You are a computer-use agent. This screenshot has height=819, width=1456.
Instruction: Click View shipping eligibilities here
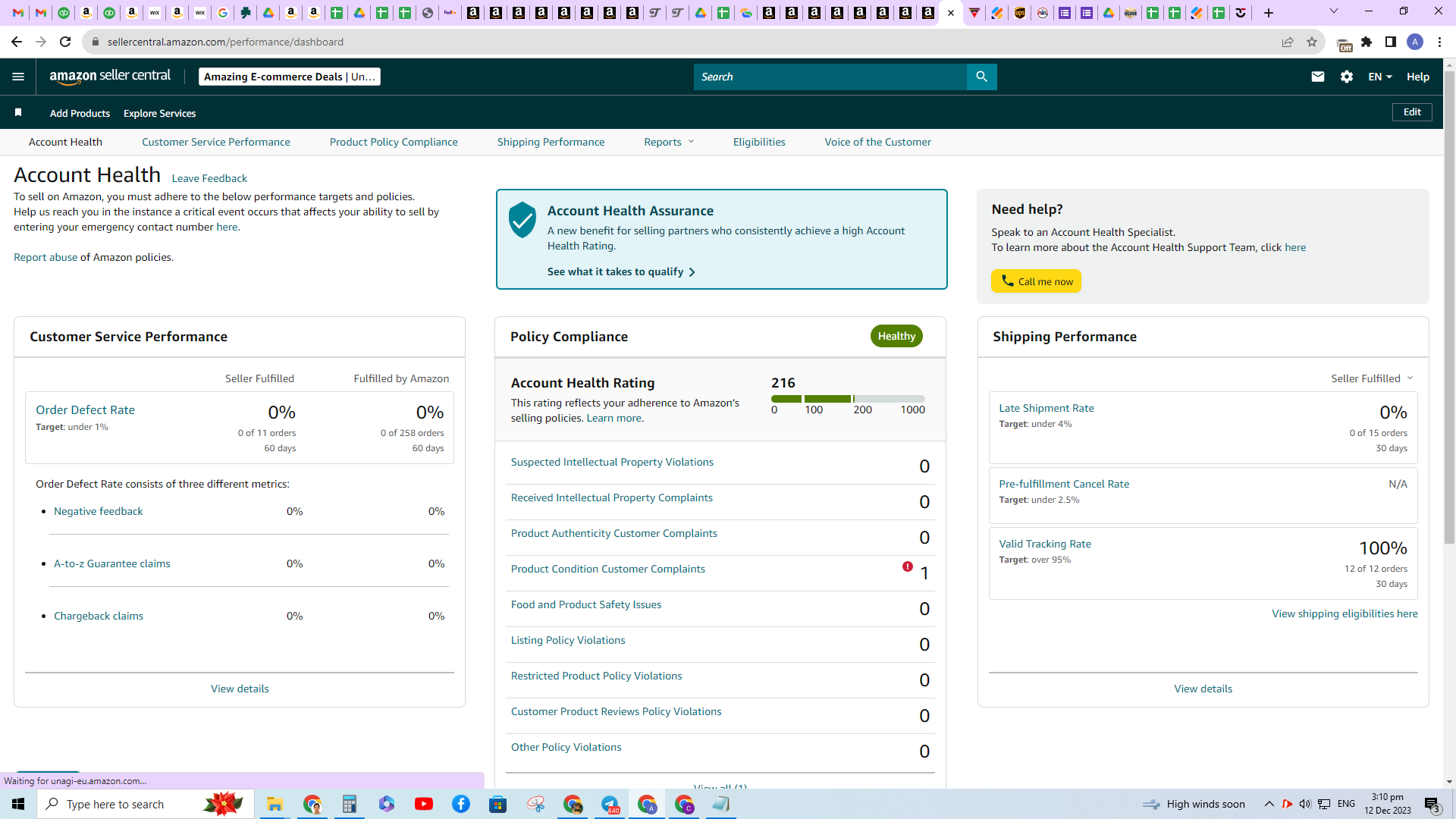[1345, 613]
